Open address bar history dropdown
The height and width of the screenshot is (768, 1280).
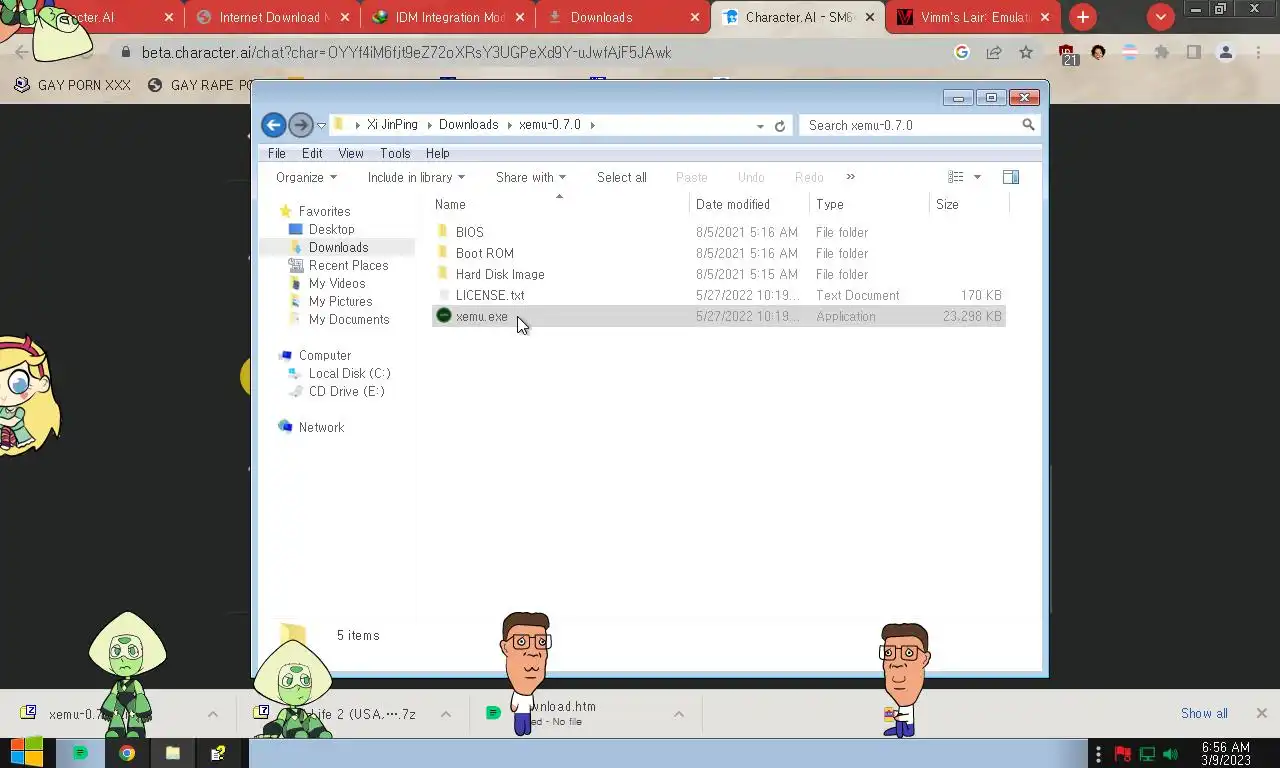click(x=760, y=126)
